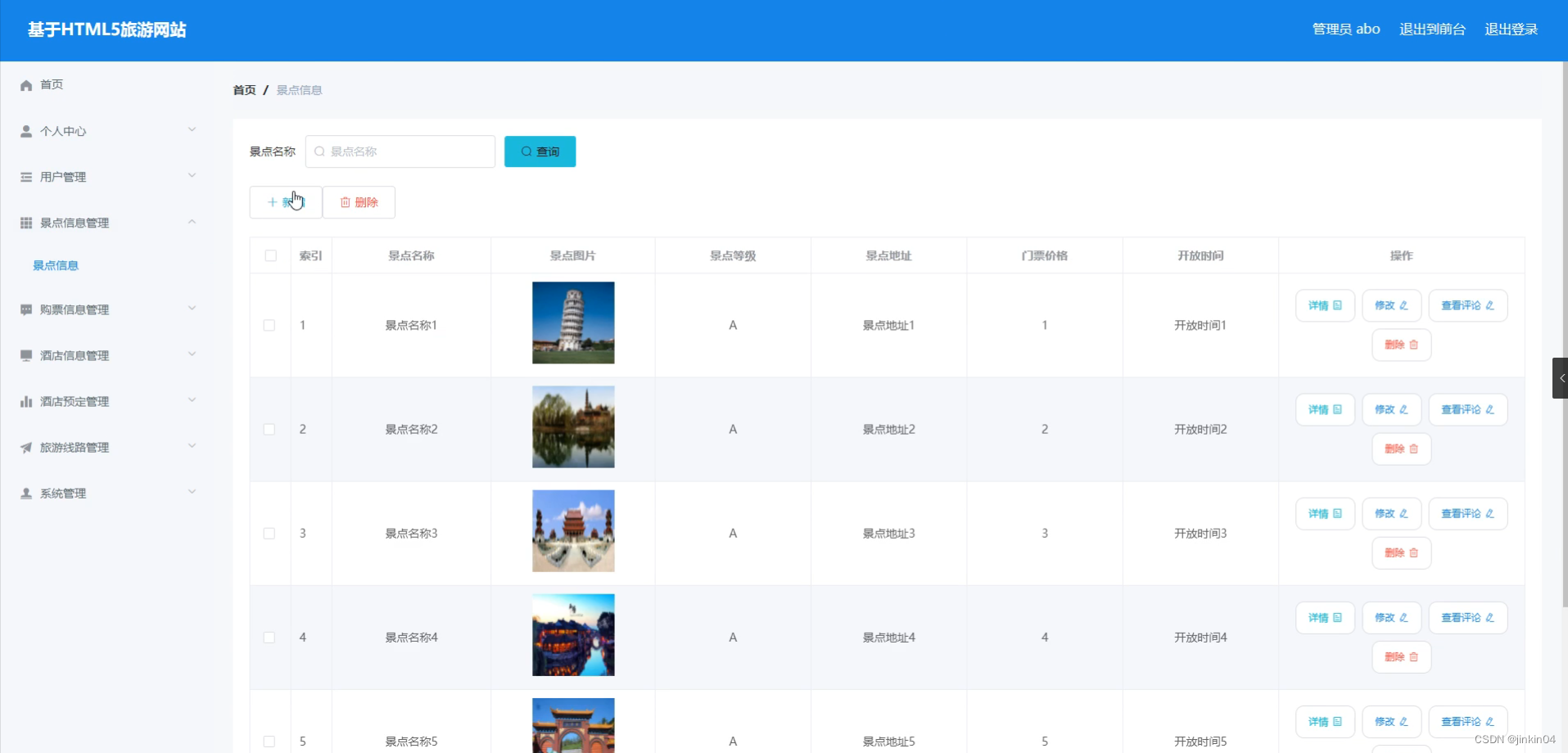Click the 酒店预定管理 bar chart icon
Image resolution: width=1568 pixels, height=753 pixels.
[26, 401]
